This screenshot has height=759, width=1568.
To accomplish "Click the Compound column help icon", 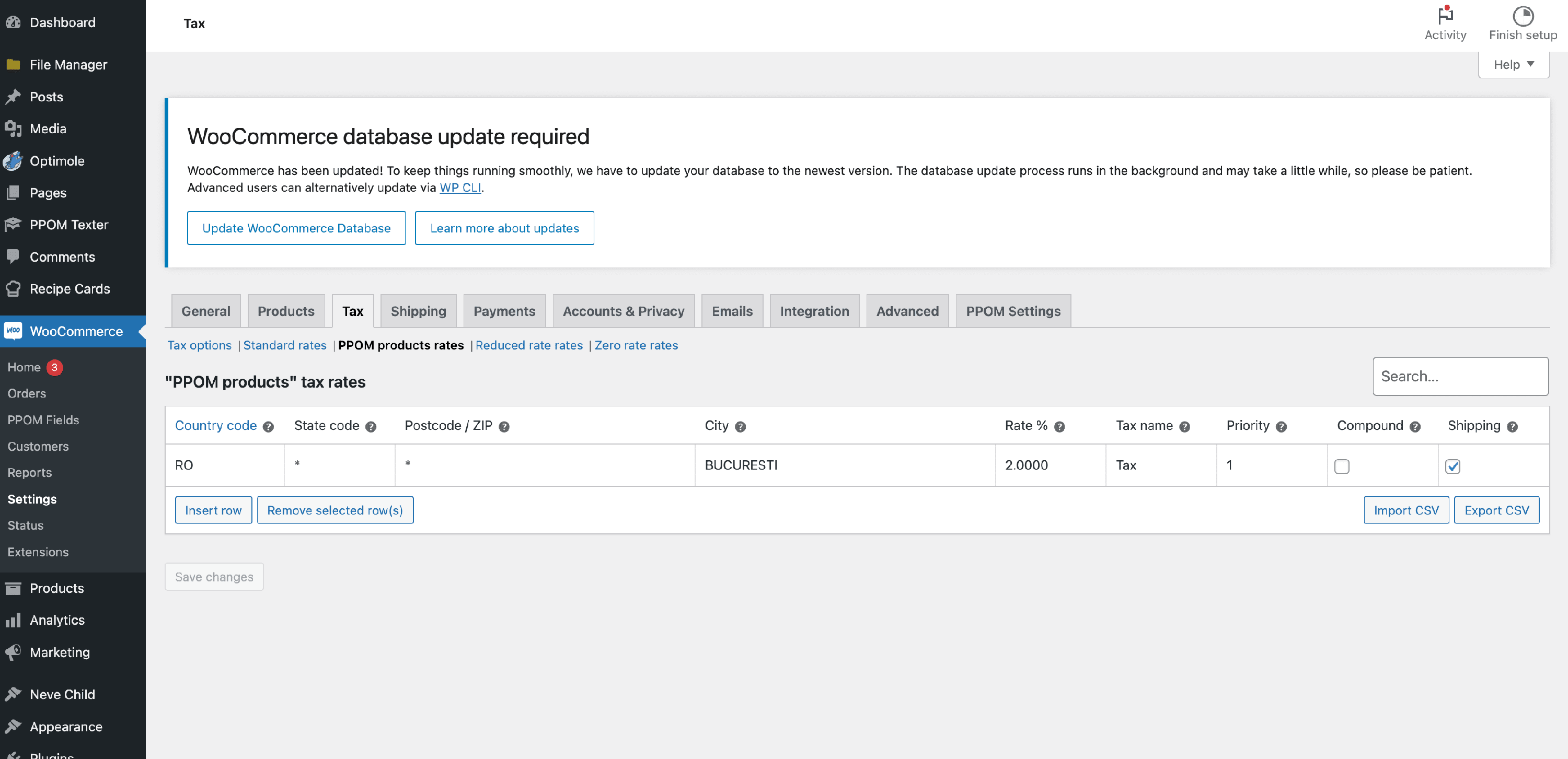I will point(1415,427).
